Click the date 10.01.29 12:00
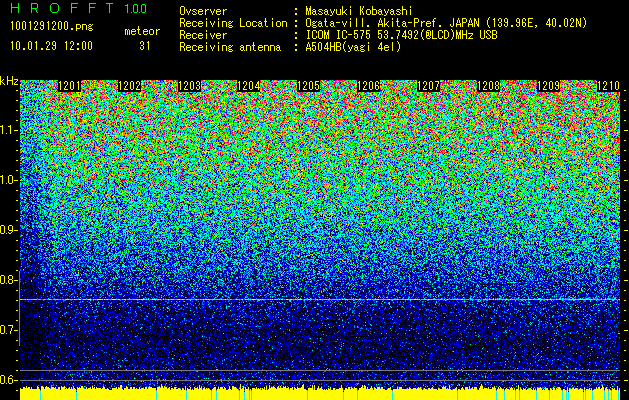The height and width of the screenshot is (400, 629). tap(51, 46)
